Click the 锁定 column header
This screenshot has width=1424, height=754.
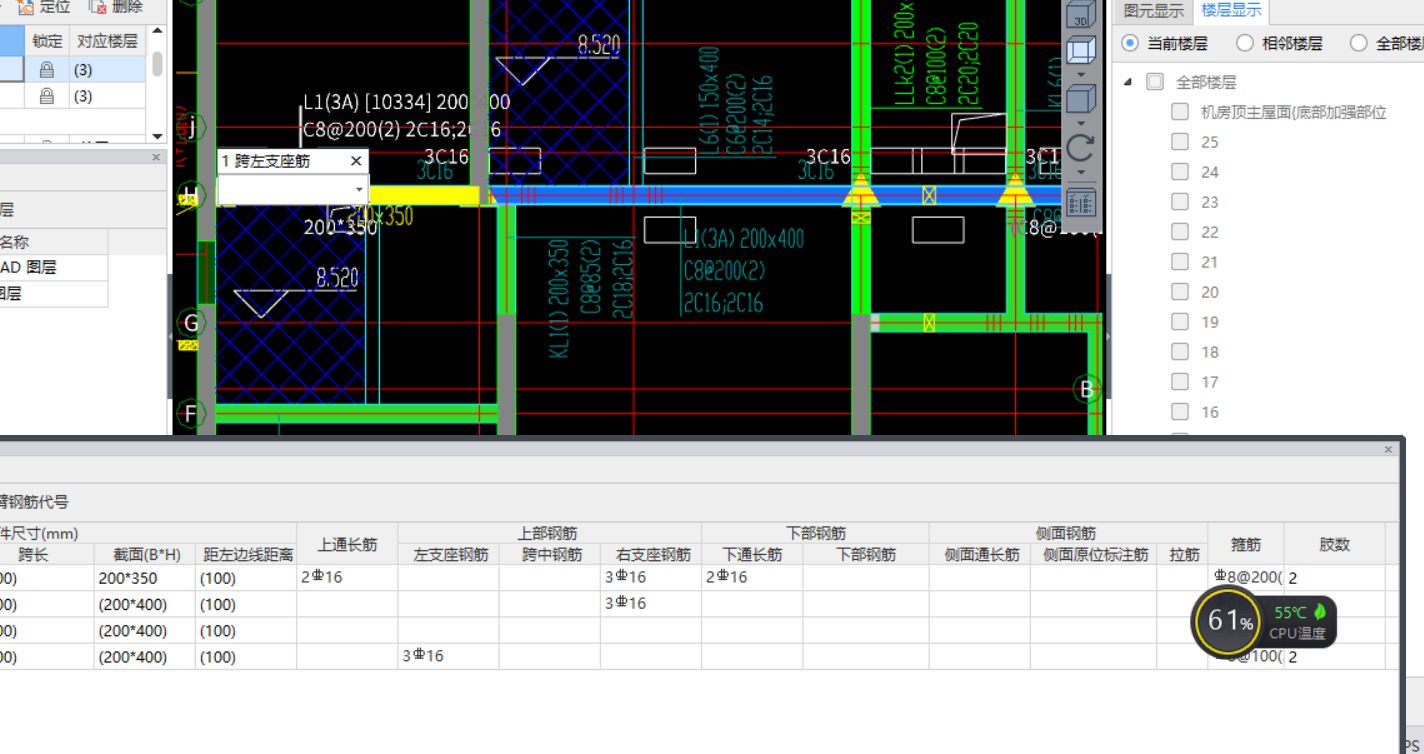coord(47,41)
